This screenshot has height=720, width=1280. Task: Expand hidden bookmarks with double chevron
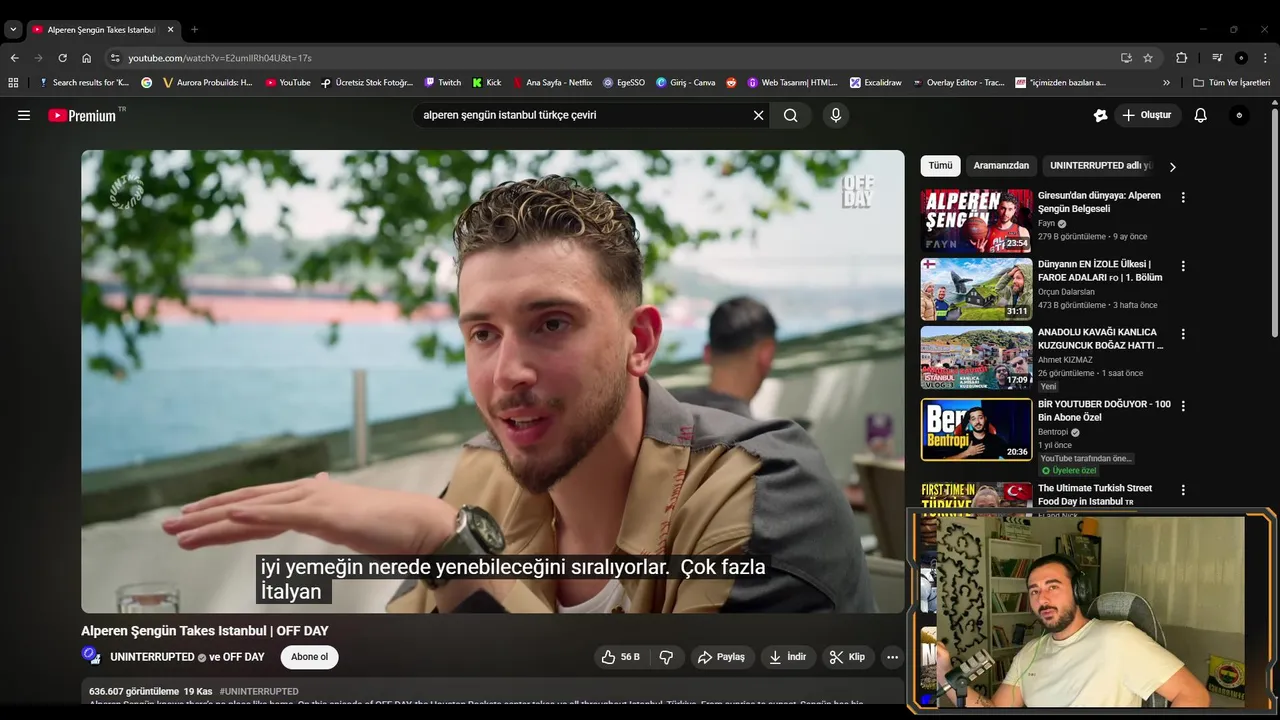(1166, 83)
